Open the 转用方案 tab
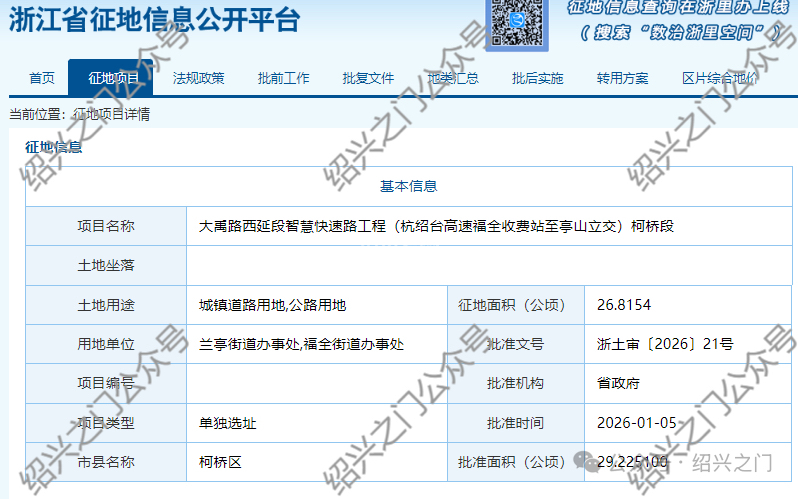 click(622, 78)
